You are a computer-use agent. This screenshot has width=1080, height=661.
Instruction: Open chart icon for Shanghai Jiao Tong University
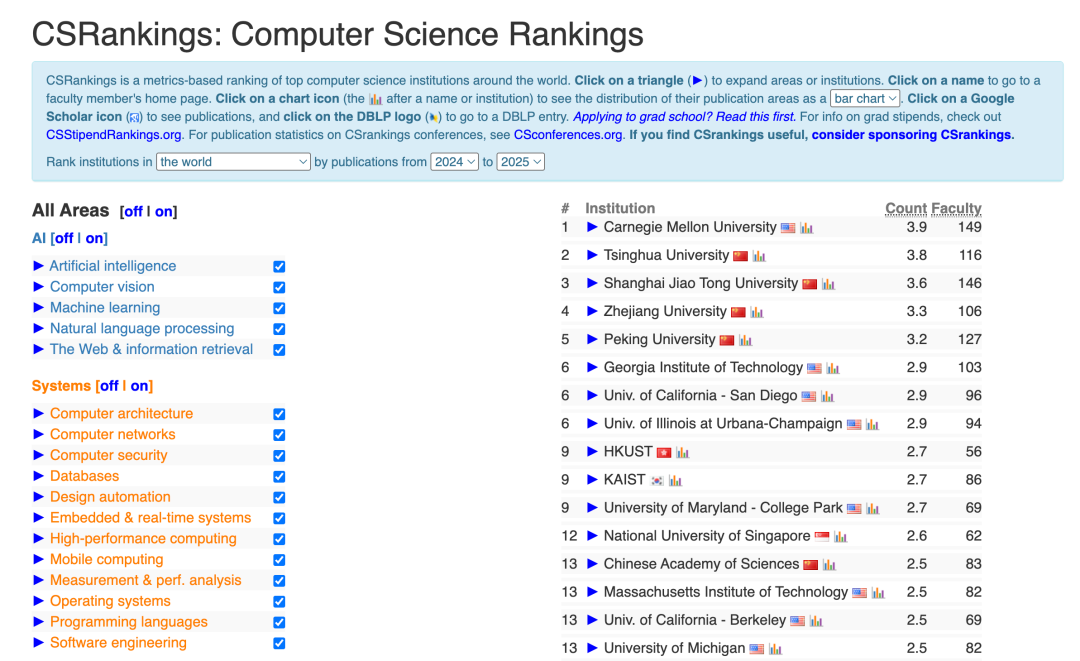point(828,284)
